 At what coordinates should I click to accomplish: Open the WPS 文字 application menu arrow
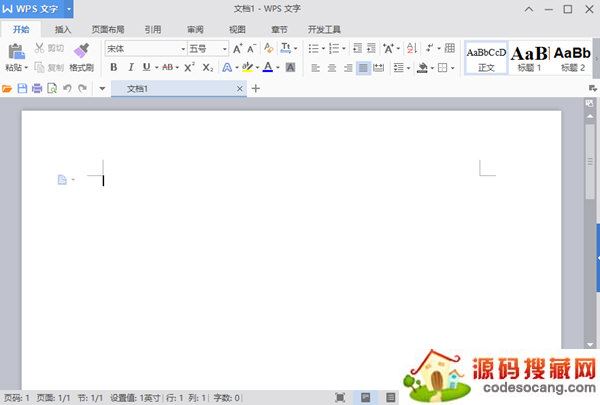(x=68, y=8)
